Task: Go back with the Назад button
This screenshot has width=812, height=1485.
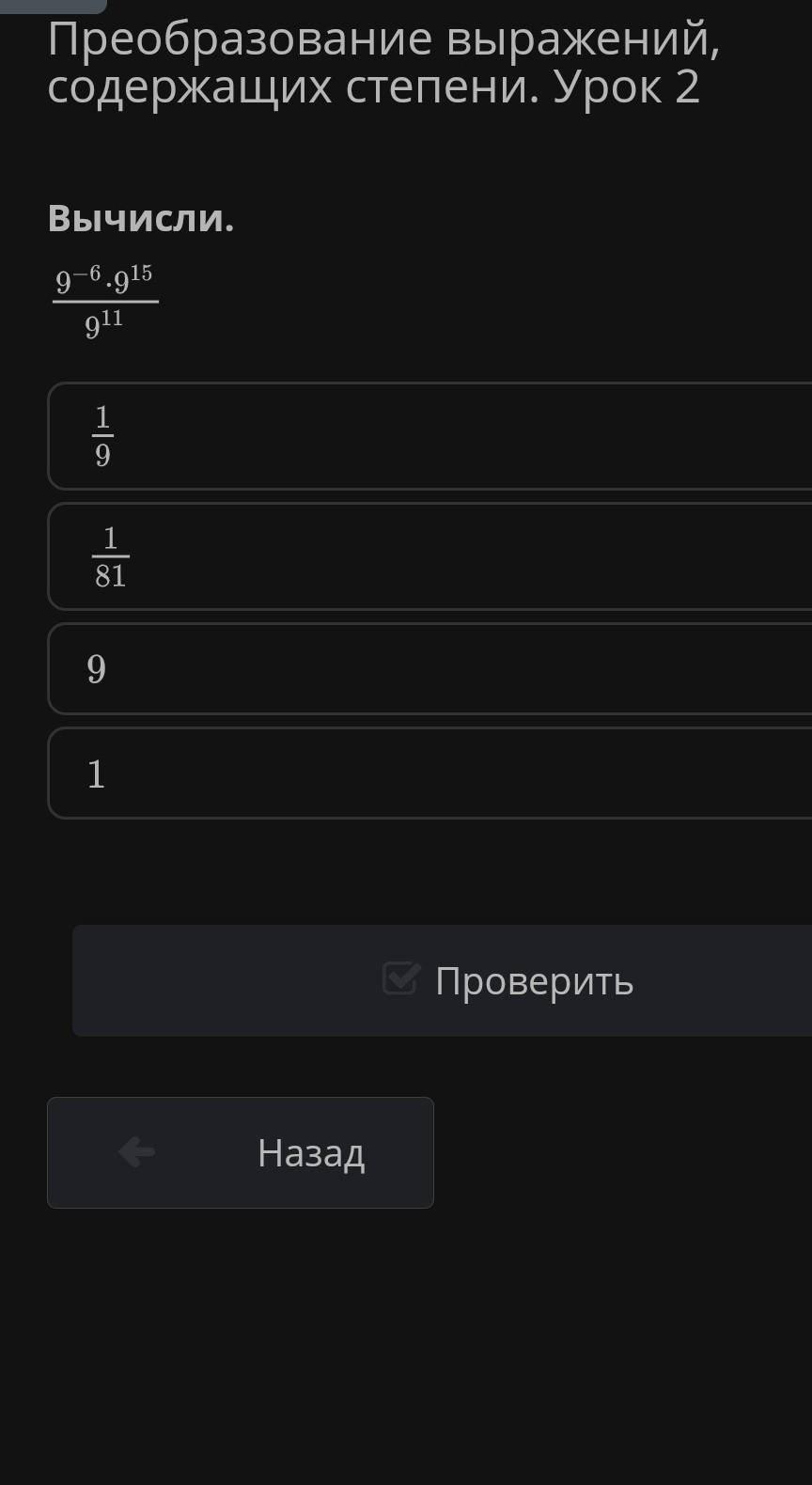Action: pyautogui.click(x=241, y=1152)
